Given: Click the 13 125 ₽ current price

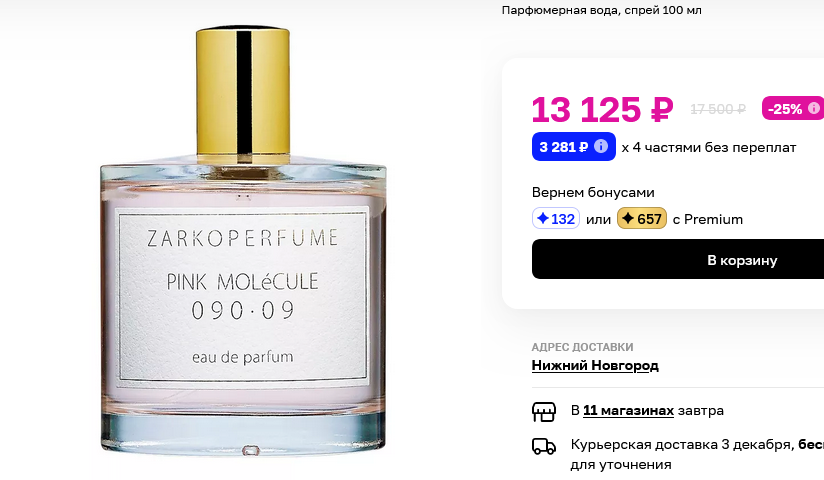Looking at the screenshot, I should tap(602, 109).
